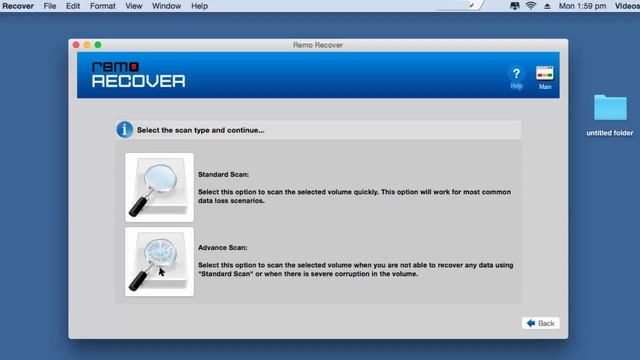
Task: Open the File menu
Action: click(50, 6)
